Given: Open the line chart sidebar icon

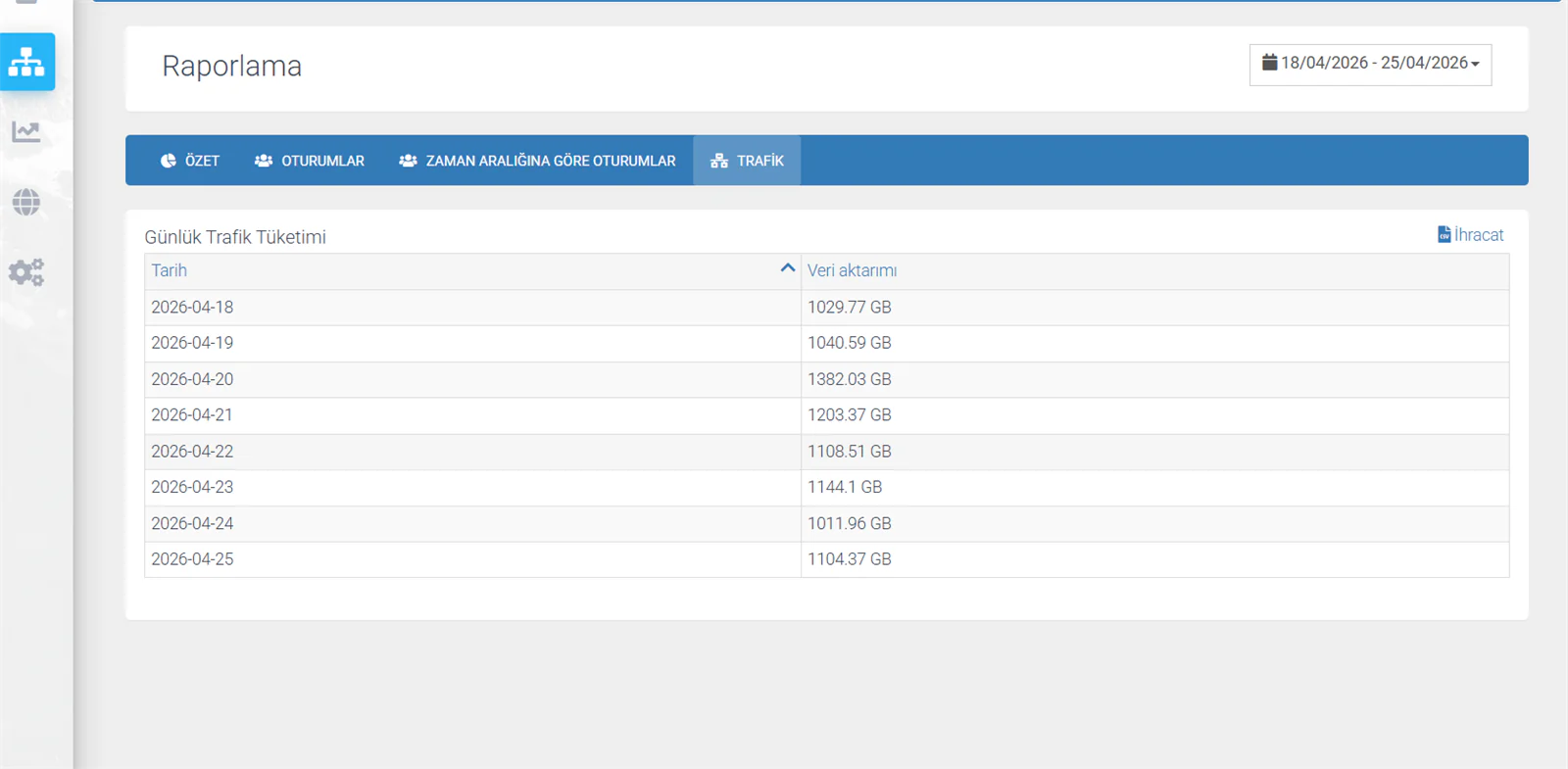Looking at the screenshot, I should pyautogui.click(x=26, y=131).
